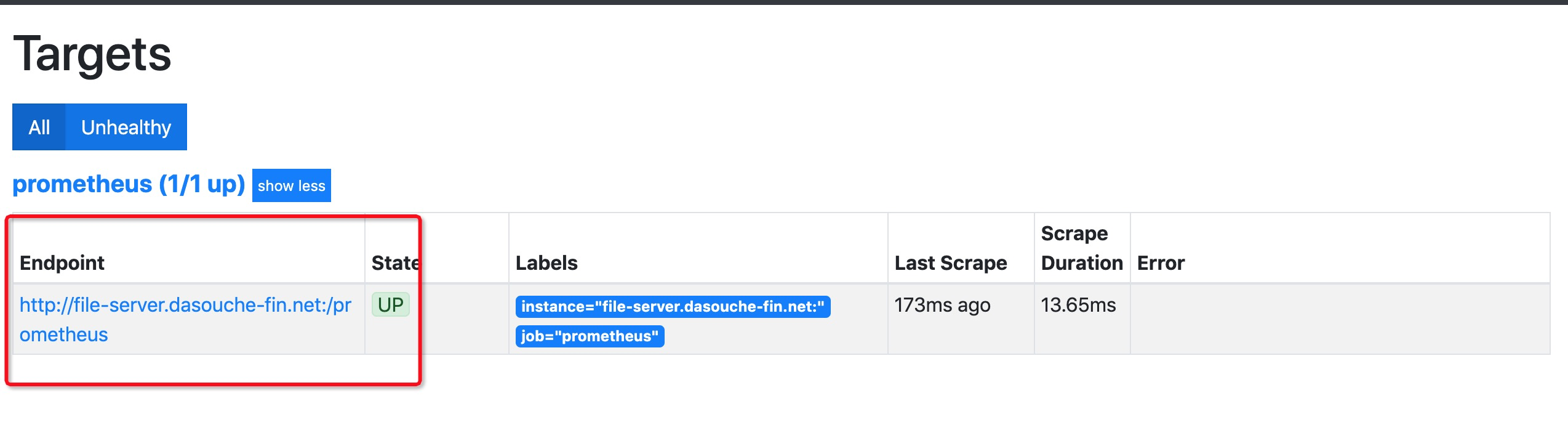Click the Unhealthy filter button
The height and width of the screenshot is (430, 1568).
coord(126,127)
